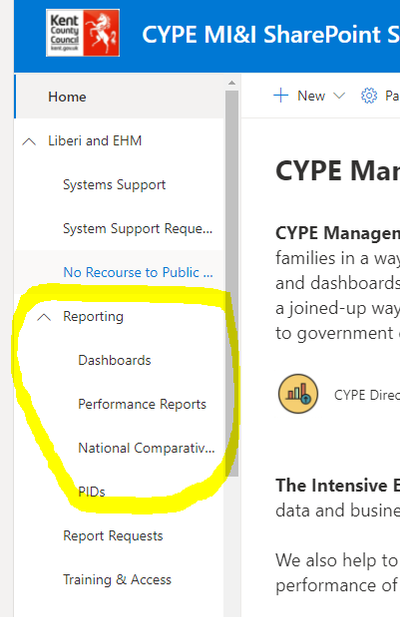The height and width of the screenshot is (617, 400).
Task: Click the Reporting navigation label
Action: coord(93,317)
